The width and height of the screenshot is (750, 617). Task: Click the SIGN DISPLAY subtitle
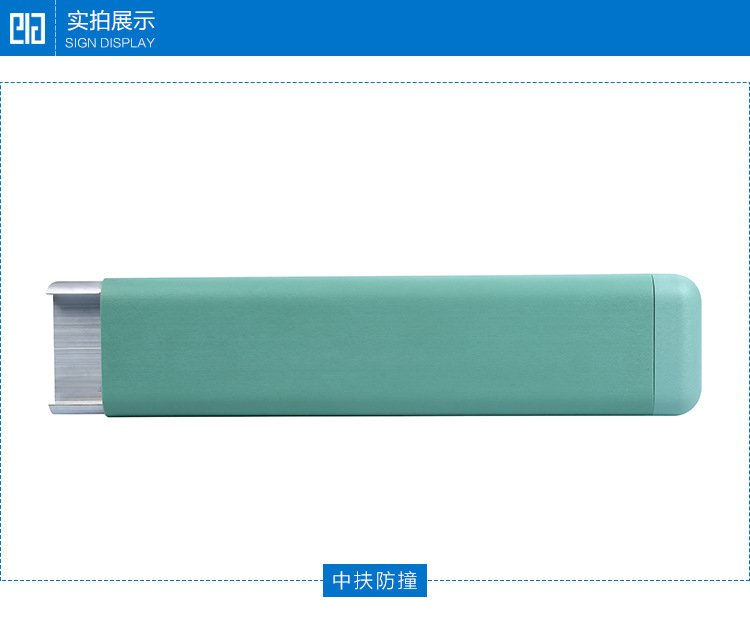(x=110, y=43)
